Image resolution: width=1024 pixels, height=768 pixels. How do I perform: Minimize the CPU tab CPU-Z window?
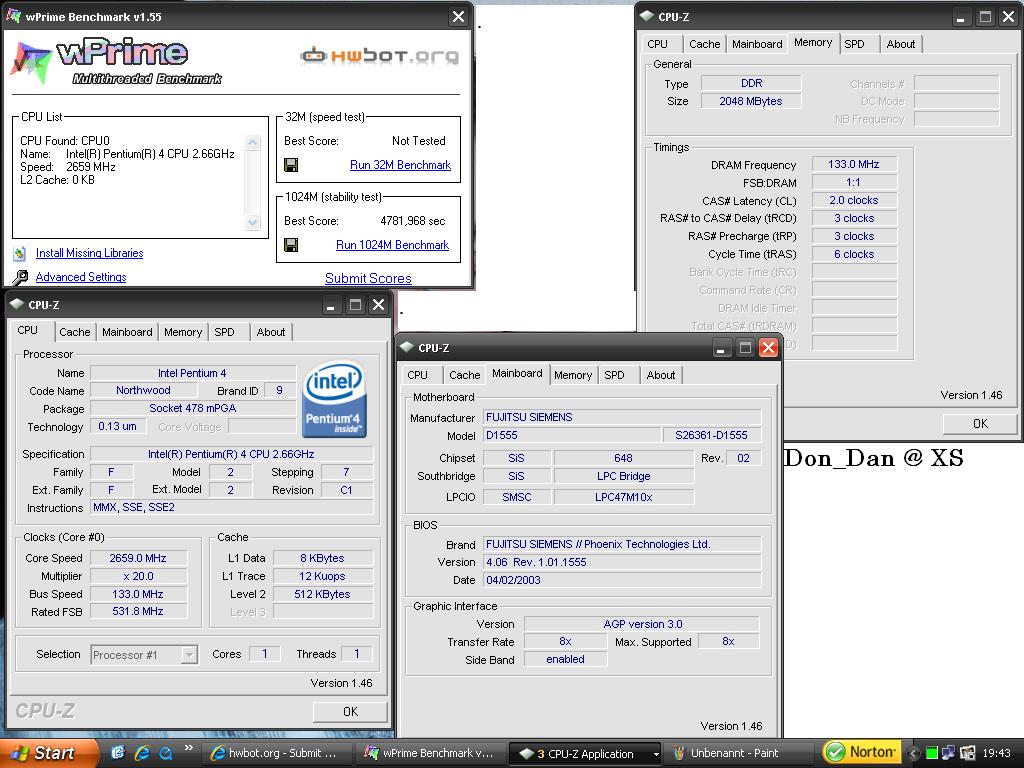tap(331, 305)
